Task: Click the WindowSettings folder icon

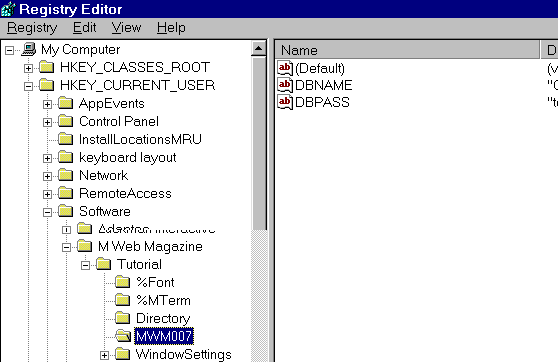Action: [x=122, y=354]
